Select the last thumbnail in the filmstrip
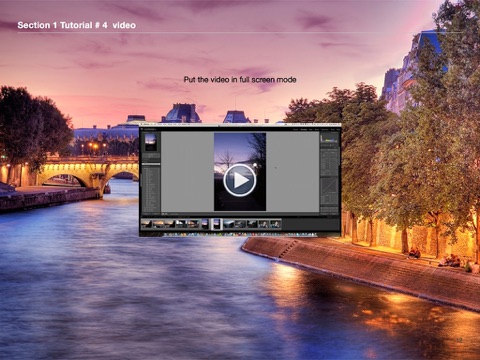480x360 pixels. (276, 224)
